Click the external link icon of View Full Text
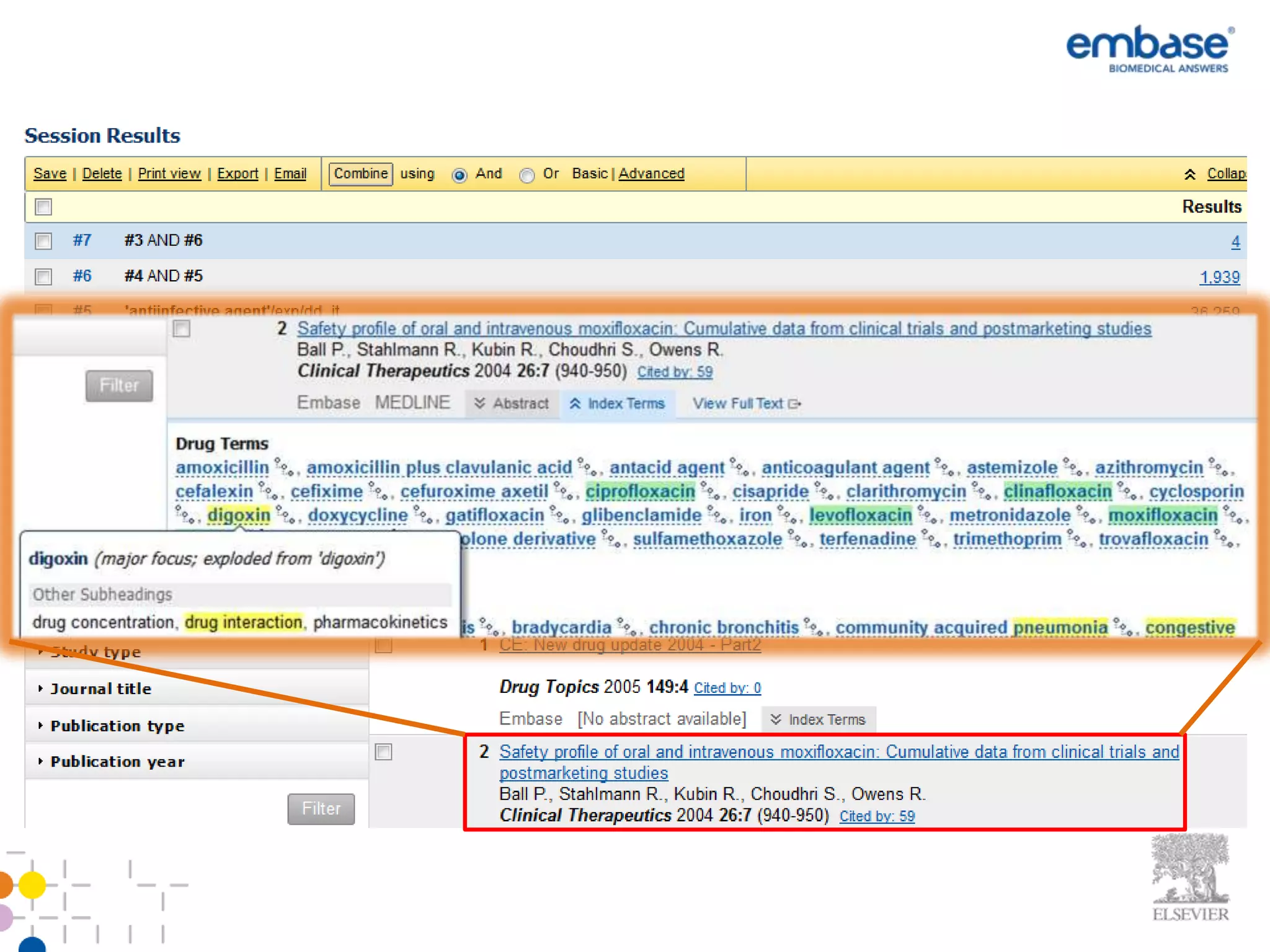This screenshot has height=952, width=1270. coord(794,404)
